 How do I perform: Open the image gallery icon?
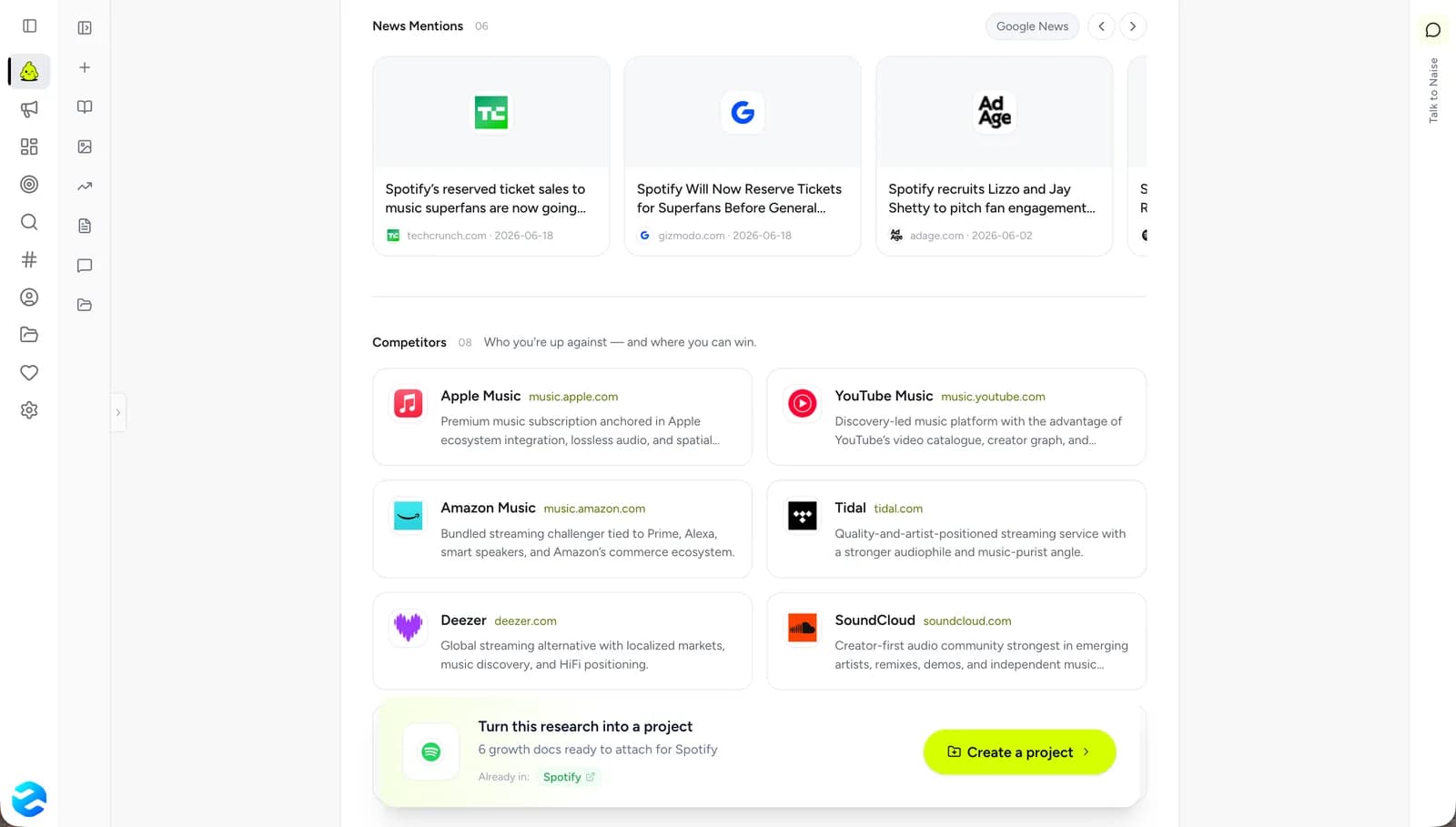point(85,146)
